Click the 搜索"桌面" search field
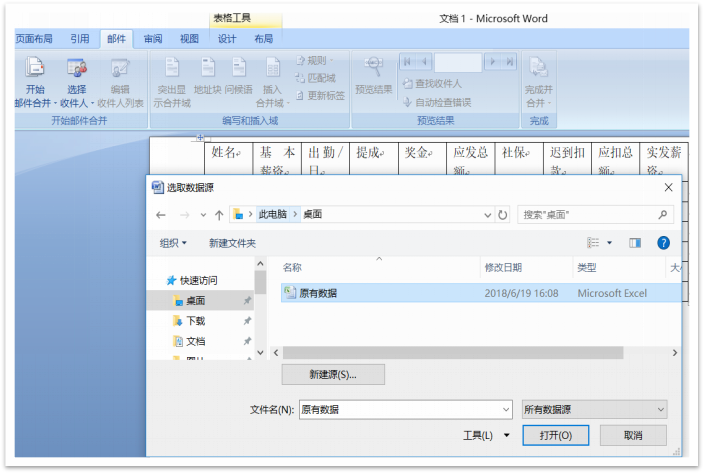Image resolution: width=704 pixels, height=473 pixels. (587, 214)
